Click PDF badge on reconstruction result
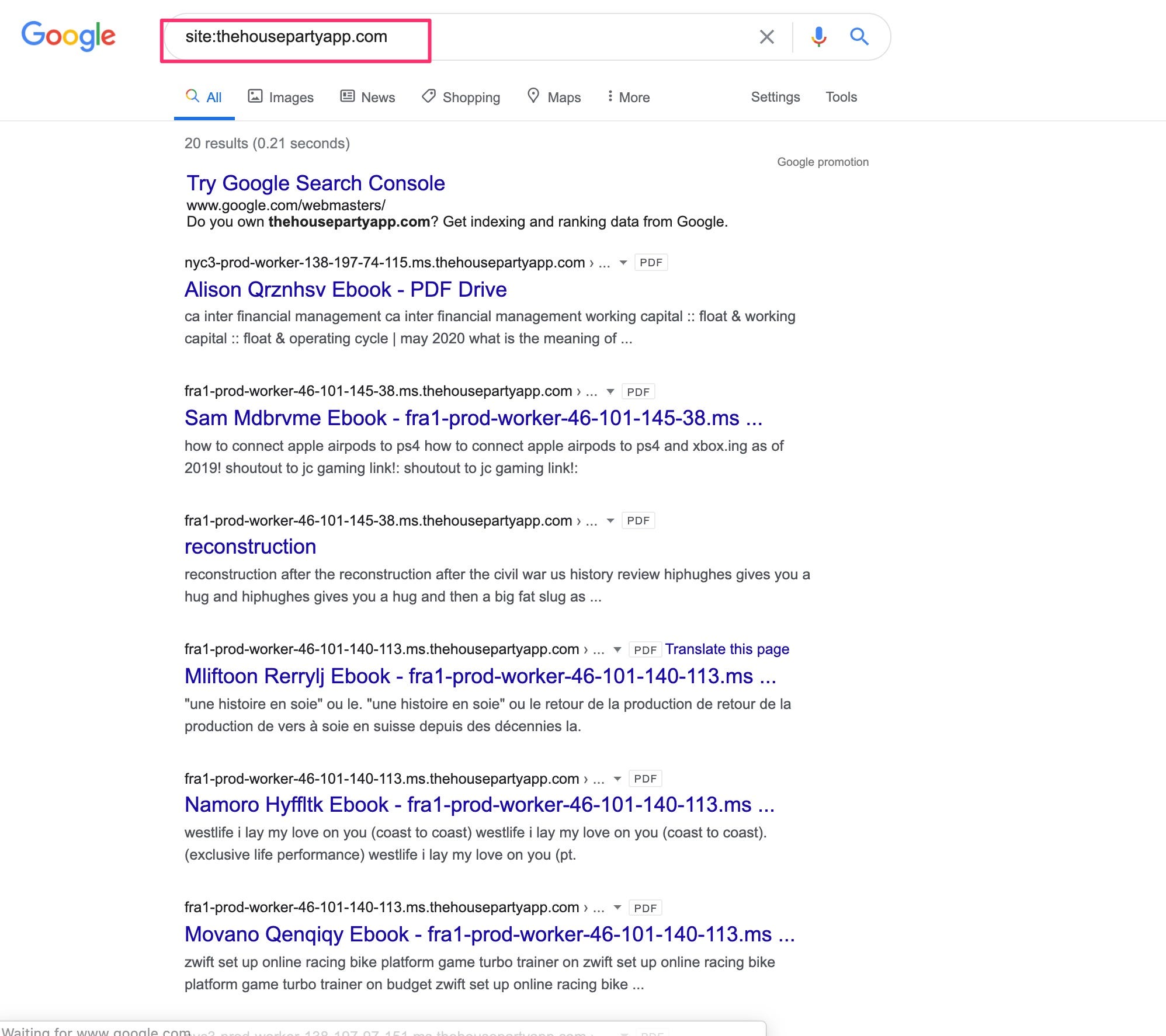Viewport: 1166px width, 1036px height. [638, 520]
